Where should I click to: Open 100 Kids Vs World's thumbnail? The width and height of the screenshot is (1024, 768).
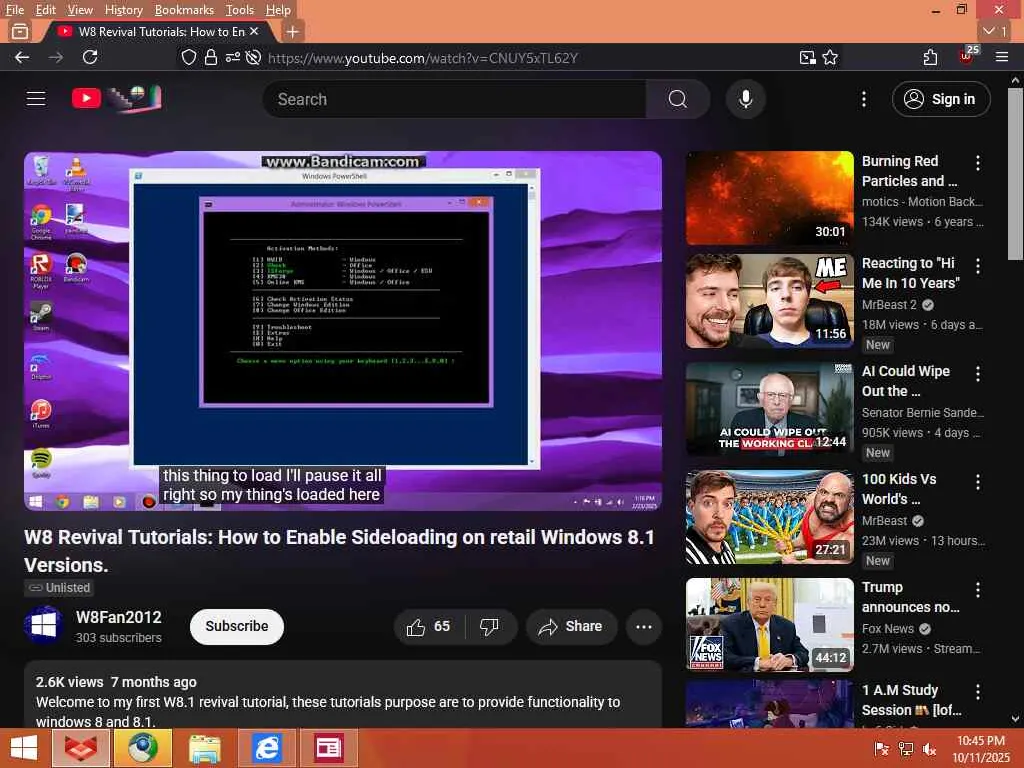point(769,517)
